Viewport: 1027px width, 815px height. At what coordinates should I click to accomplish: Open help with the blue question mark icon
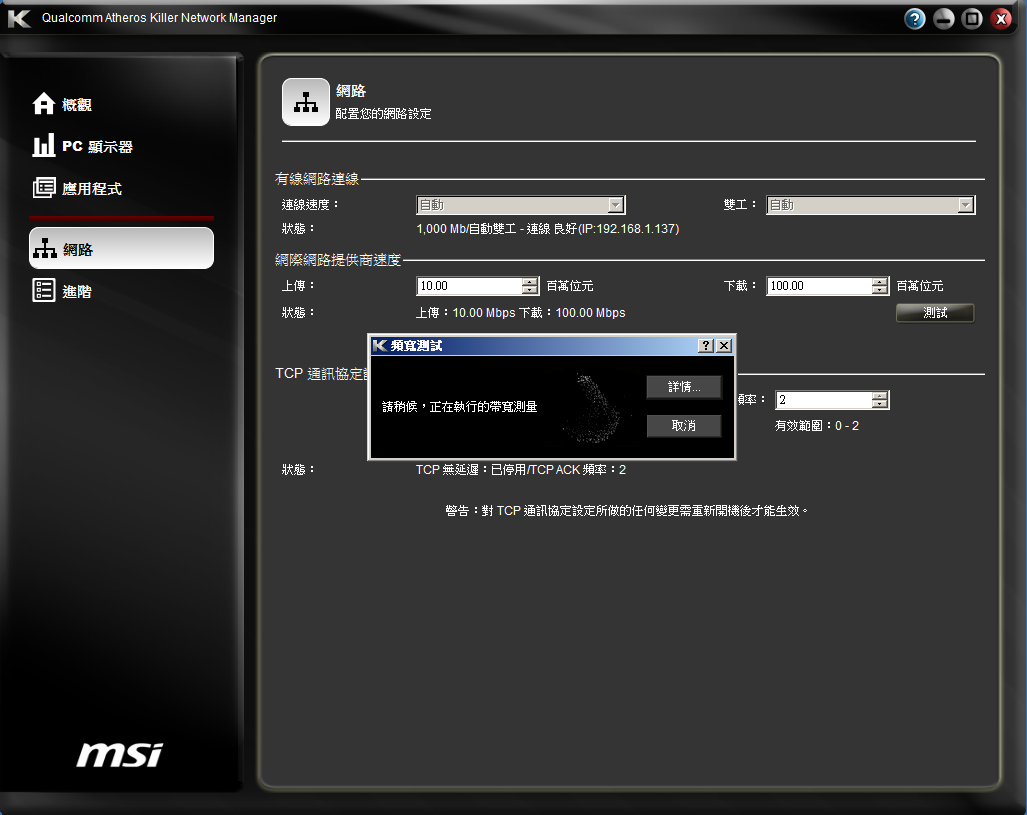pos(914,18)
